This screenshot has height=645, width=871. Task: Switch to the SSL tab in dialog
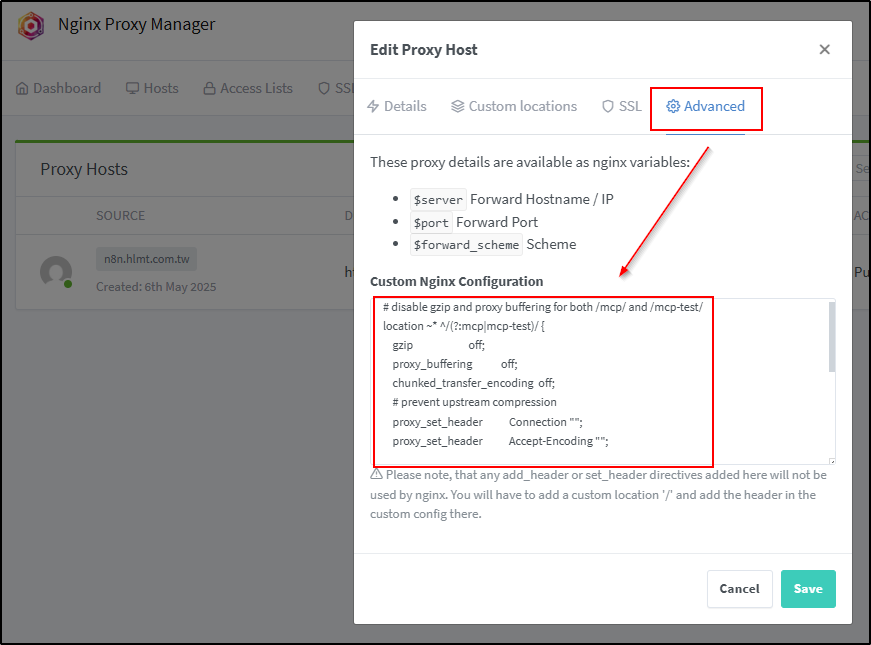click(x=622, y=106)
